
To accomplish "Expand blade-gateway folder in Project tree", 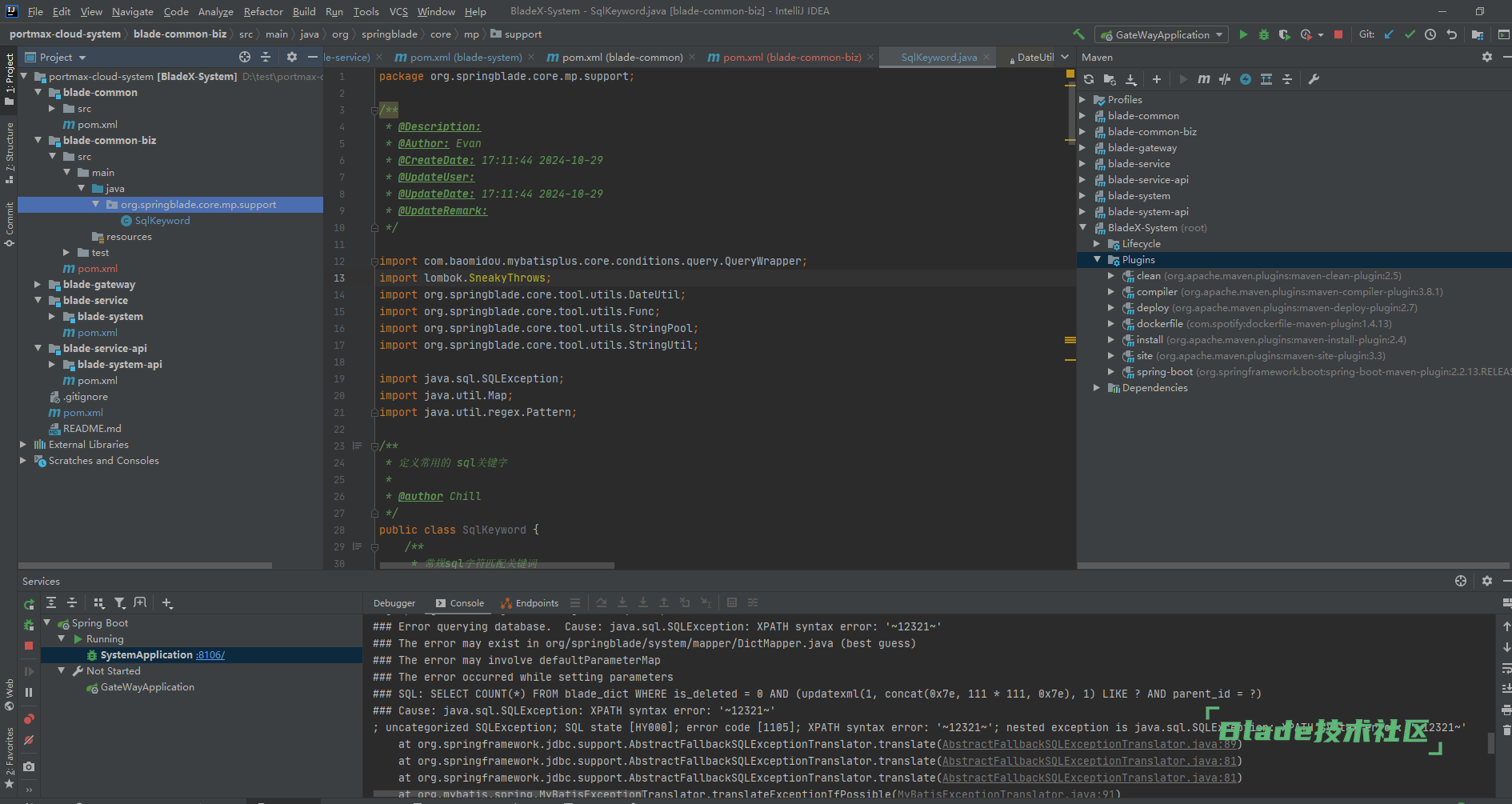I will (x=38, y=284).
